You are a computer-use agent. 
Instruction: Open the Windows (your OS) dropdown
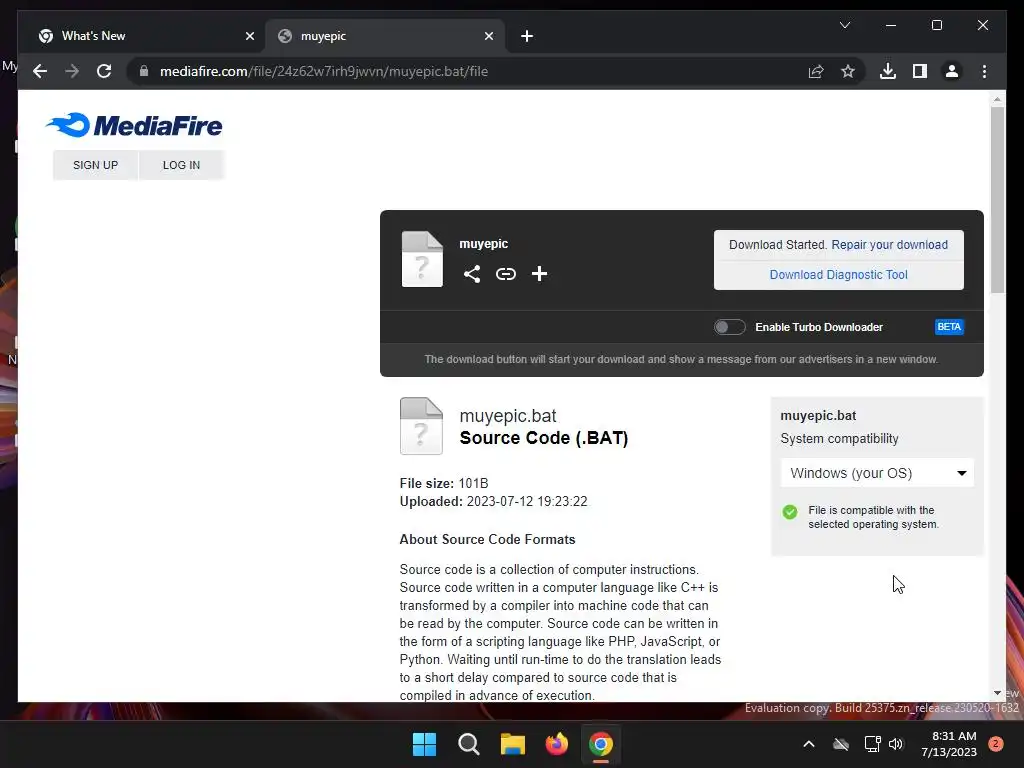[877, 473]
